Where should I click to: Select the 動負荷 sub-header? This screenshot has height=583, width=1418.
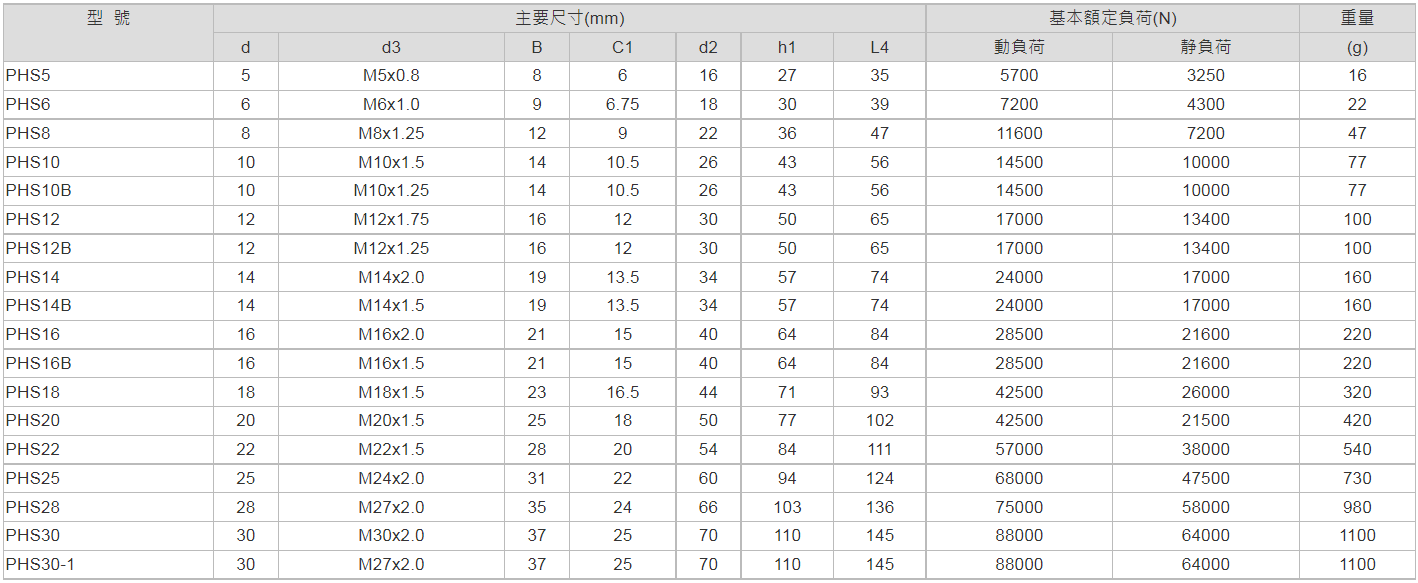point(1019,47)
